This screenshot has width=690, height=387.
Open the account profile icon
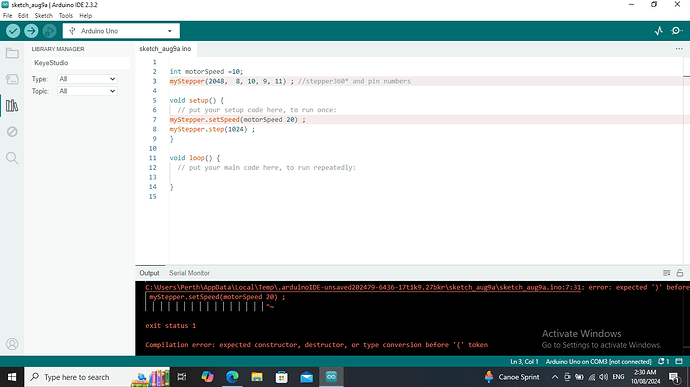point(12,344)
